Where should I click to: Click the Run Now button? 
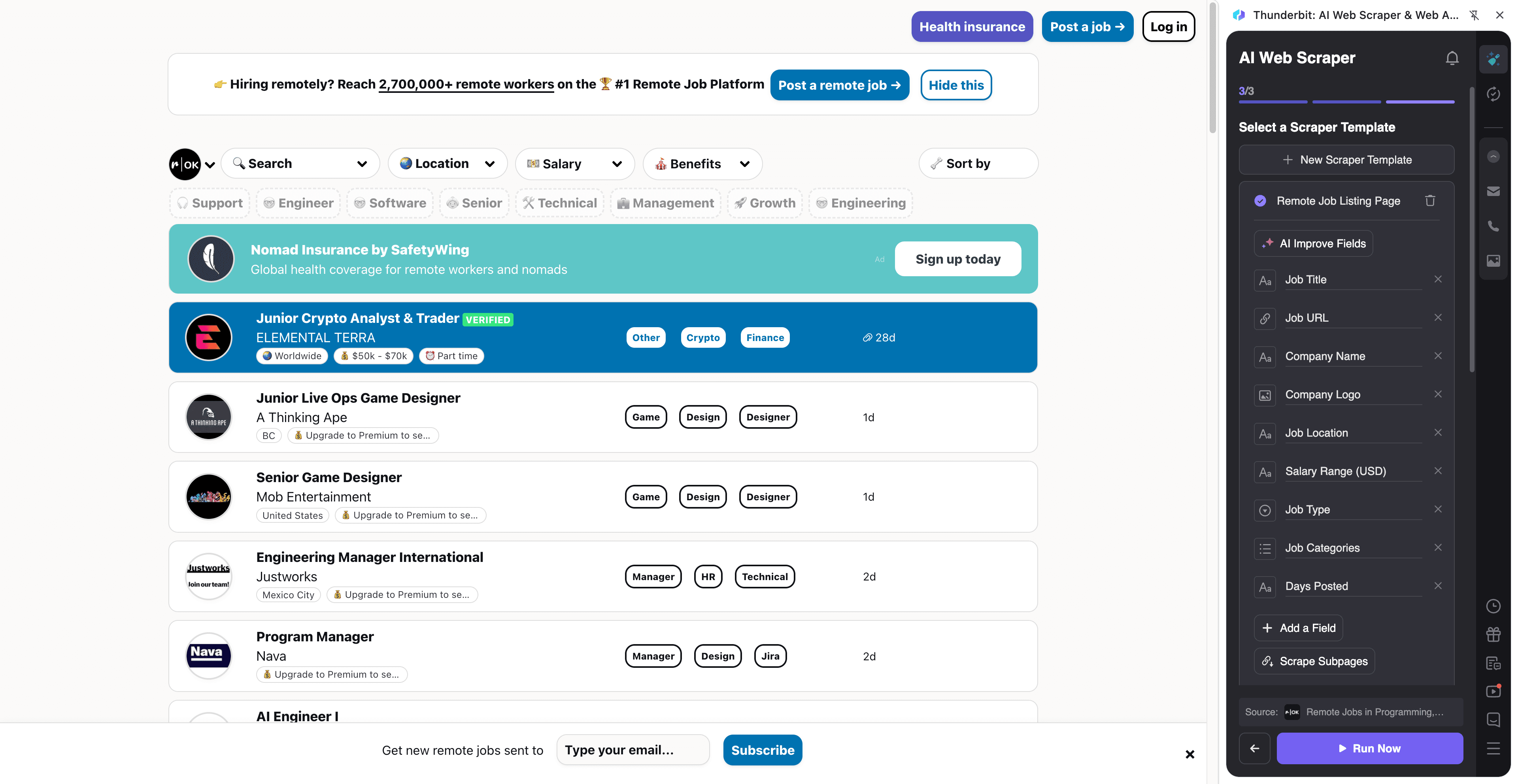pos(1369,748)
